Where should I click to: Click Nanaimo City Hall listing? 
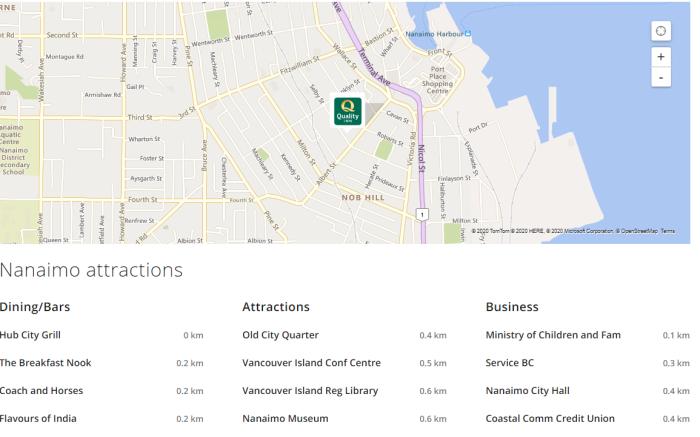[528, 391]
